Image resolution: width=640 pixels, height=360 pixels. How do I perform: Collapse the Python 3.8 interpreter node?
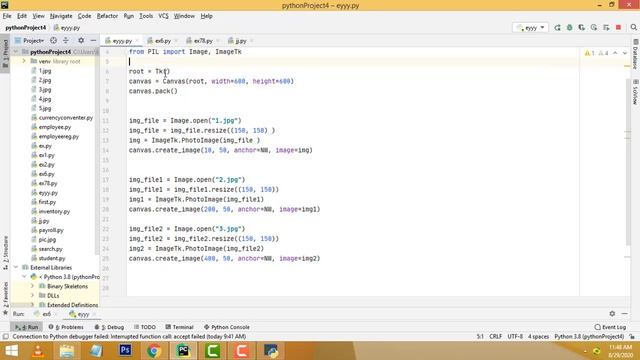pos(24,277)
